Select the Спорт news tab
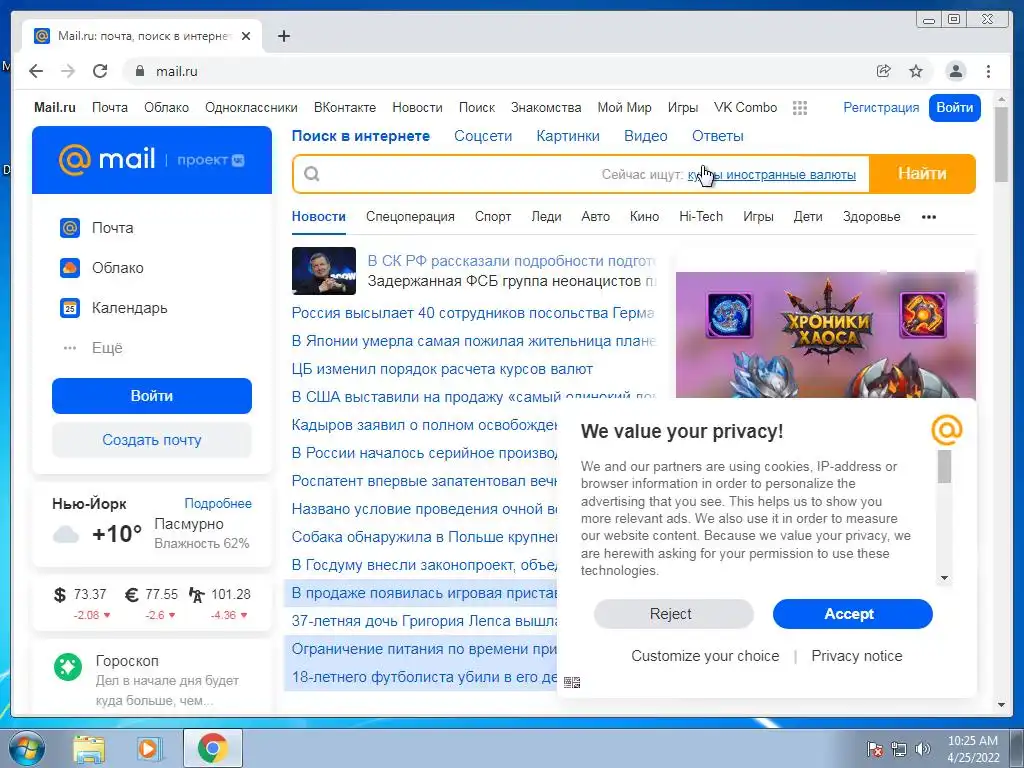1024x768 pixels. tap(492, 217)
